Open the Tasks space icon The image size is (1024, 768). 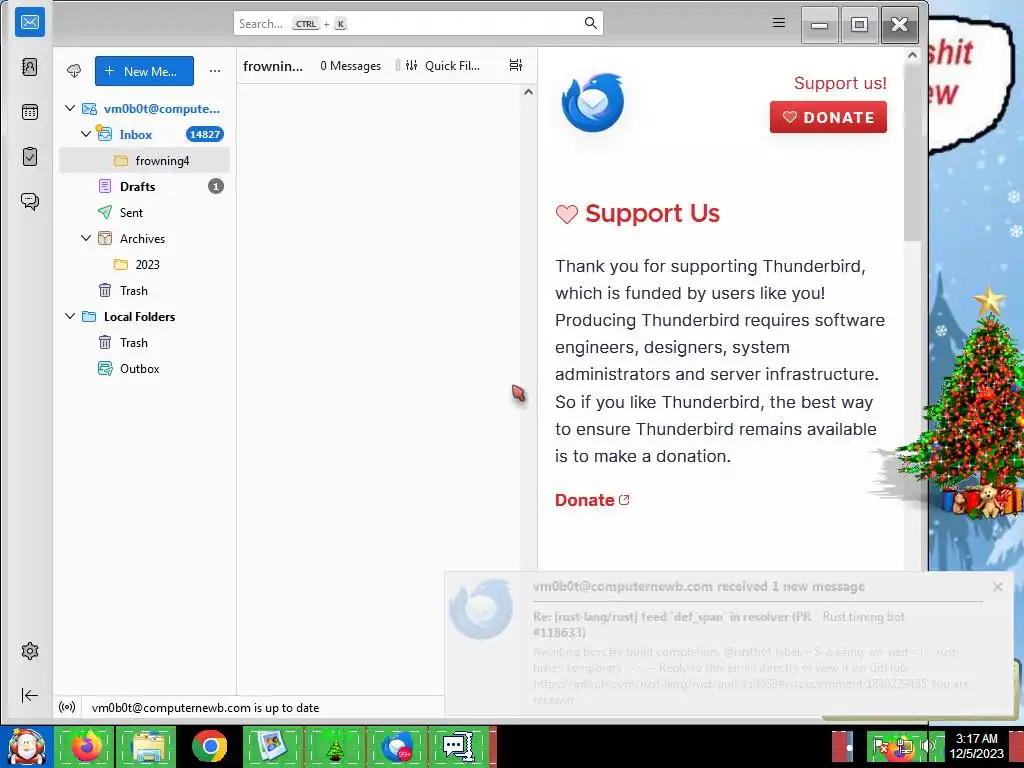coord(29,157)
